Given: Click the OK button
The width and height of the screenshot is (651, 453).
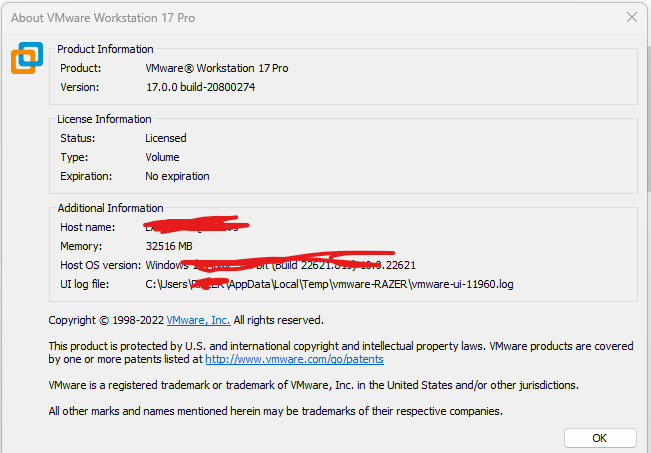Looking at the screenshot, I should (x=600, y=438).
